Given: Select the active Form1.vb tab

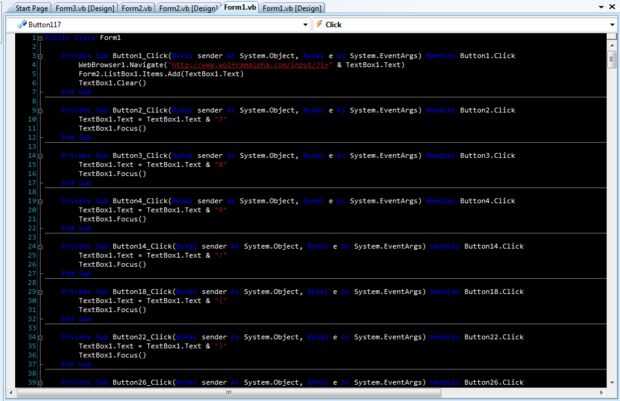Looking at the screenshot, I should (240, 7).
